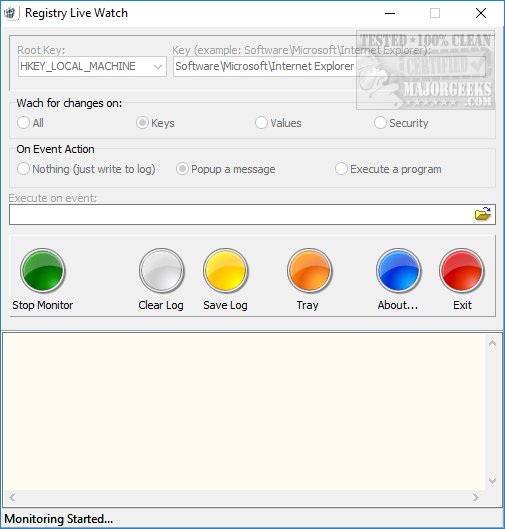Viewport: 505px width, 529px height.
Task: Click the red Exit button
Action: coord(461,270)
